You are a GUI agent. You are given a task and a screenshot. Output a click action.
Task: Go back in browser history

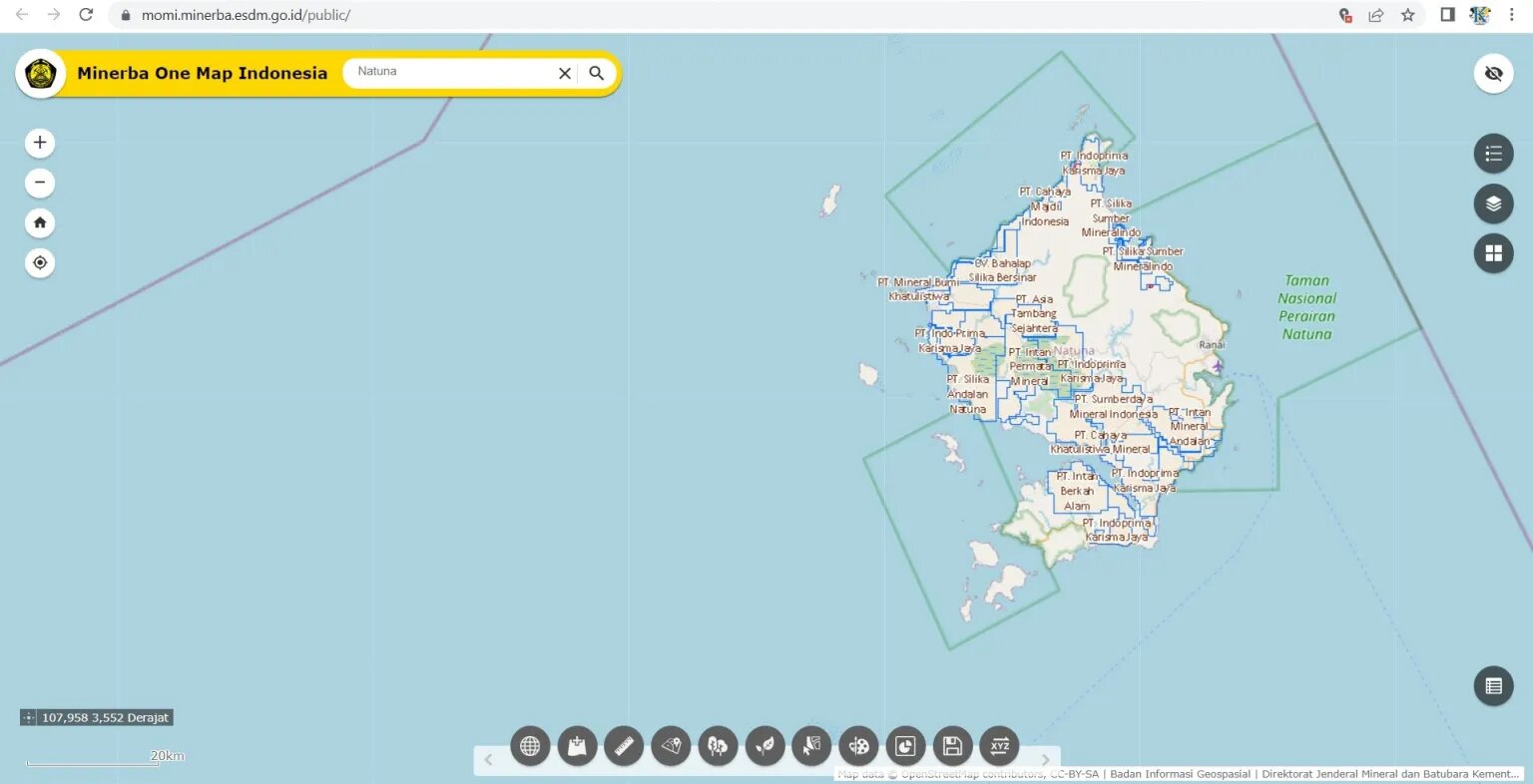pyautogui.click(x=22, y=15)
